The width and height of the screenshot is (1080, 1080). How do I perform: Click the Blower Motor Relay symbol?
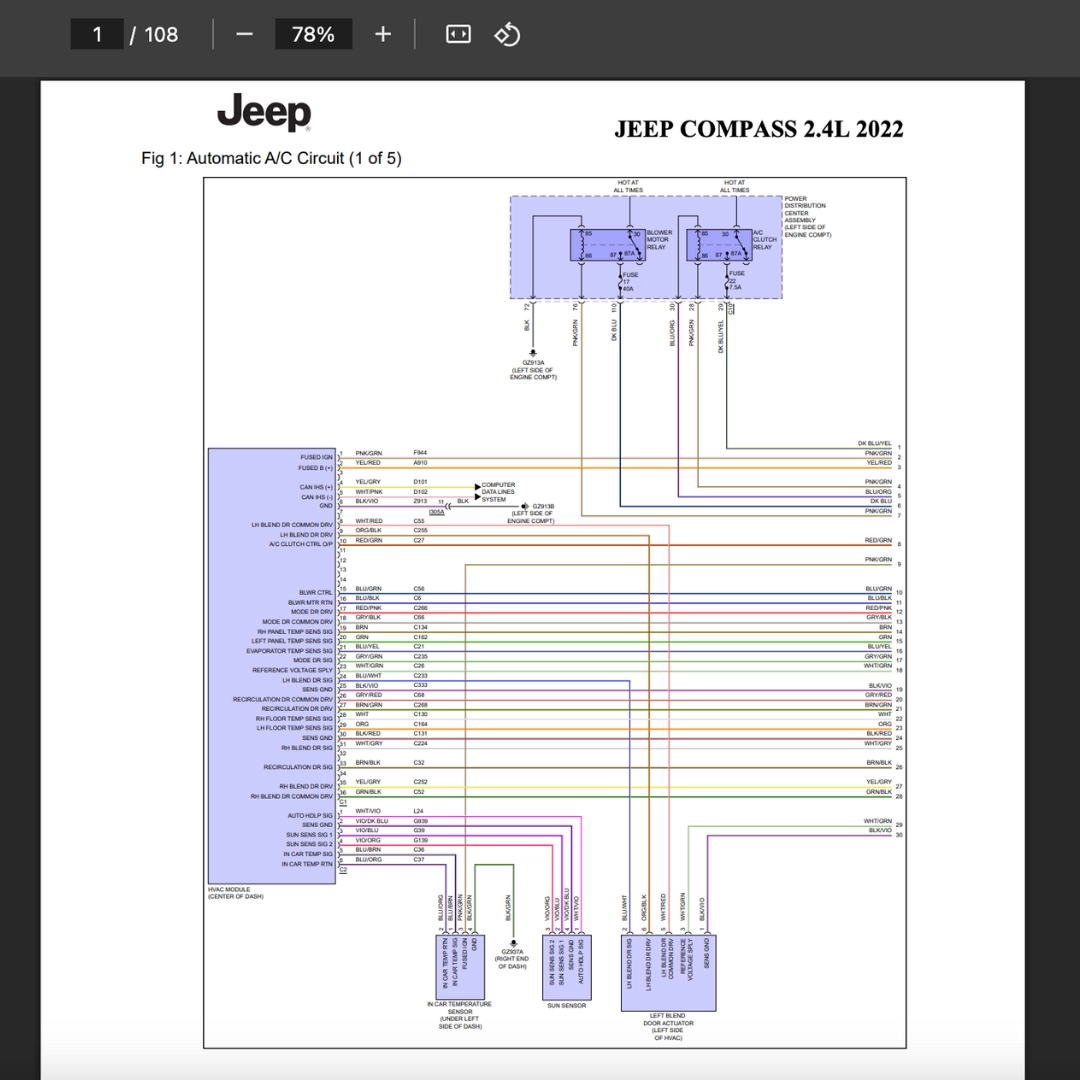click(x=608, y=245)
